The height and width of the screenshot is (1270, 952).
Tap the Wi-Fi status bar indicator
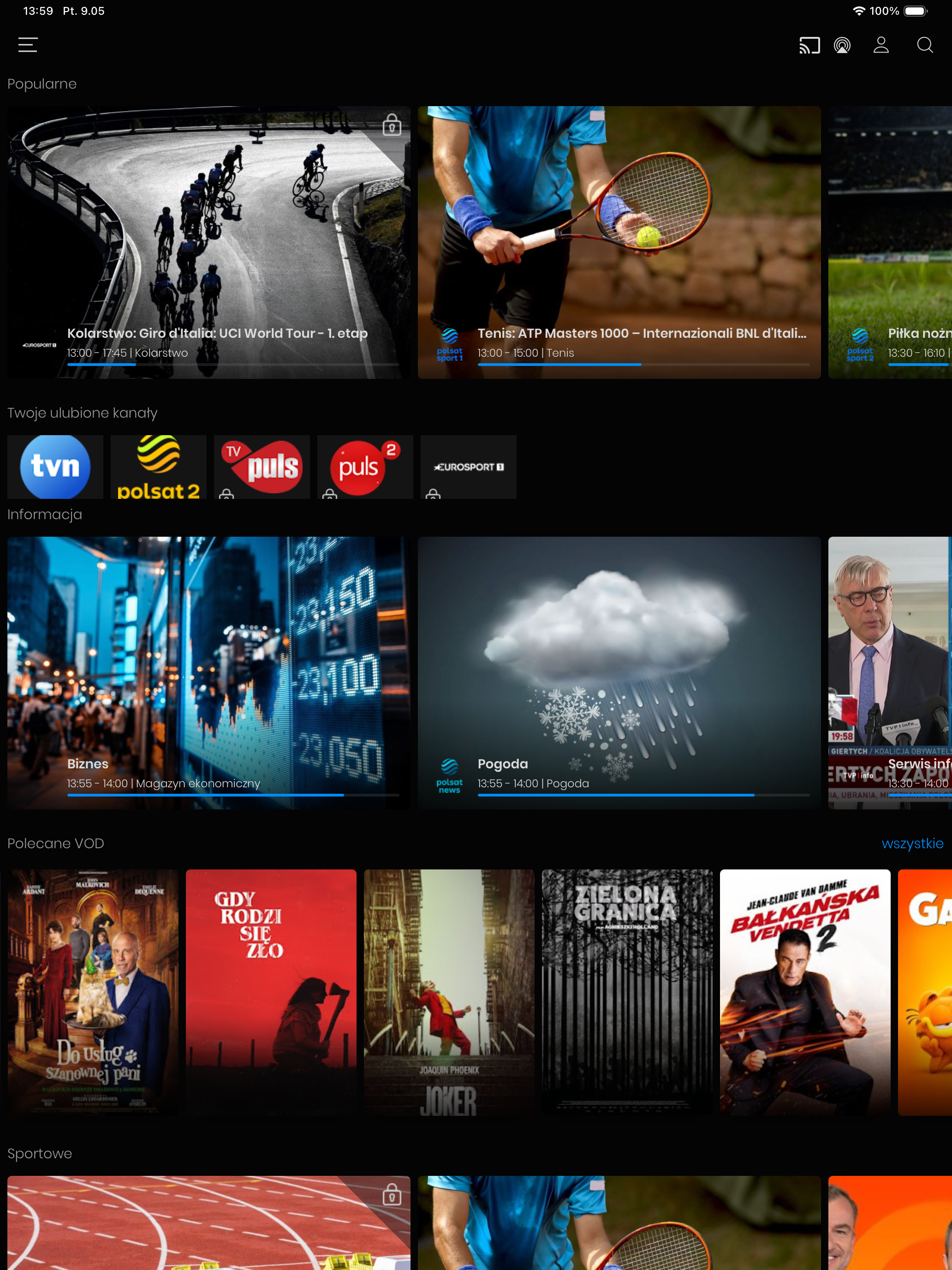[x=858, y=11]
